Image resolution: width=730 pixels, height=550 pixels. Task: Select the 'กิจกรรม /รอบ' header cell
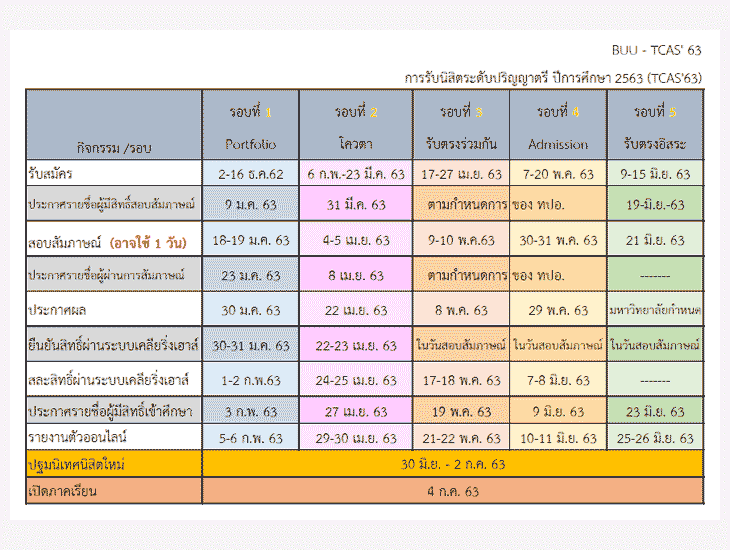click(114, 124)
